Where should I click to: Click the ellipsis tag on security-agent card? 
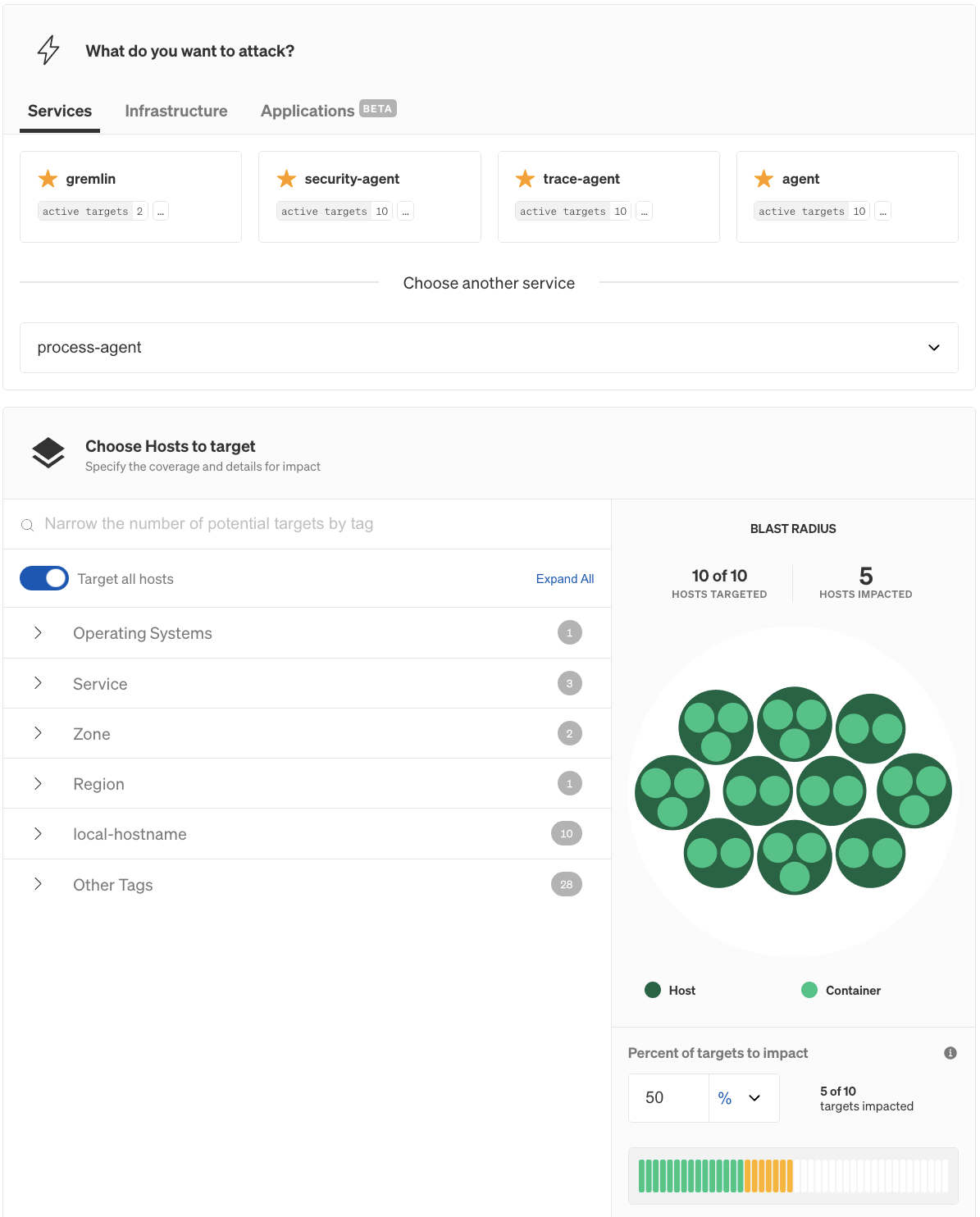(405, 212)
